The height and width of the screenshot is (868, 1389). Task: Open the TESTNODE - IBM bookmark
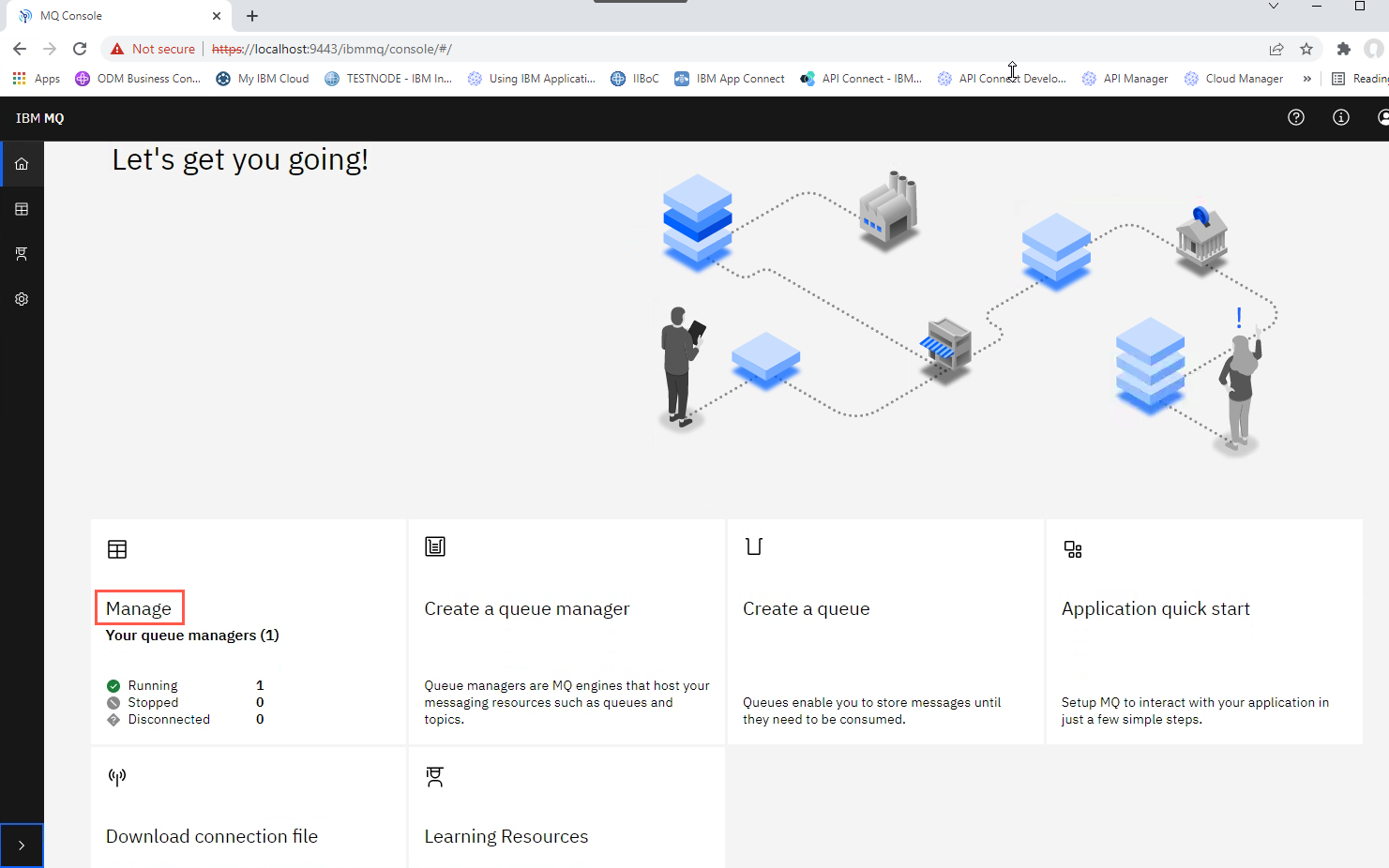(x=388, y=79)
